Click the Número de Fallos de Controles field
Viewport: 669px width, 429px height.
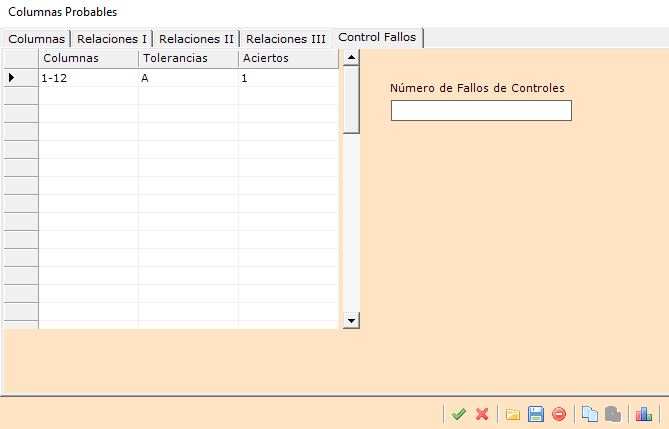click(x=481, y=111)
